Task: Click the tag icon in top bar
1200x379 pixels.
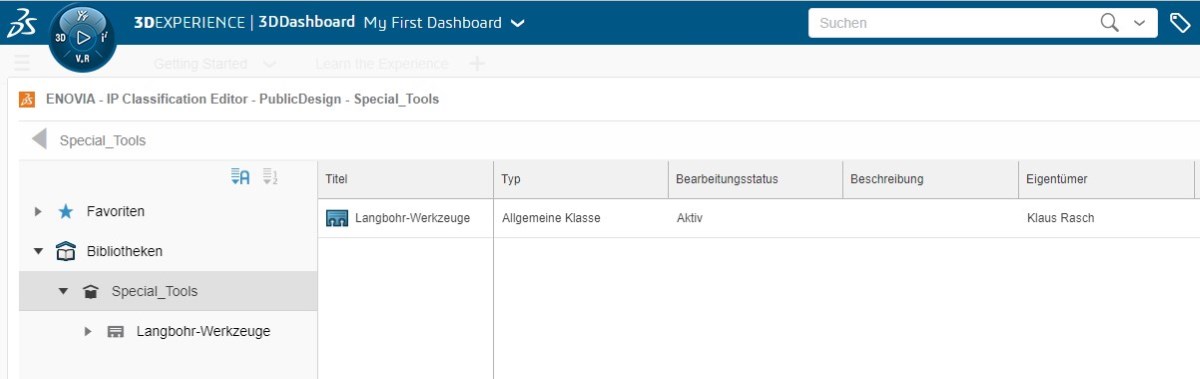Action: [1180, 22]
